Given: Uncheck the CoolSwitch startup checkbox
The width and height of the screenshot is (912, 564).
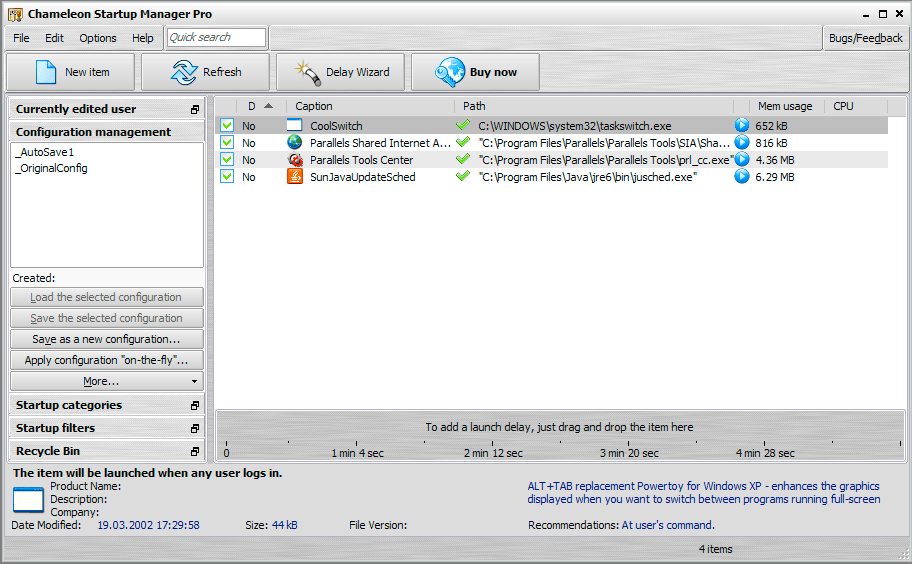Looking at the screenshot, I should [227, 126].
